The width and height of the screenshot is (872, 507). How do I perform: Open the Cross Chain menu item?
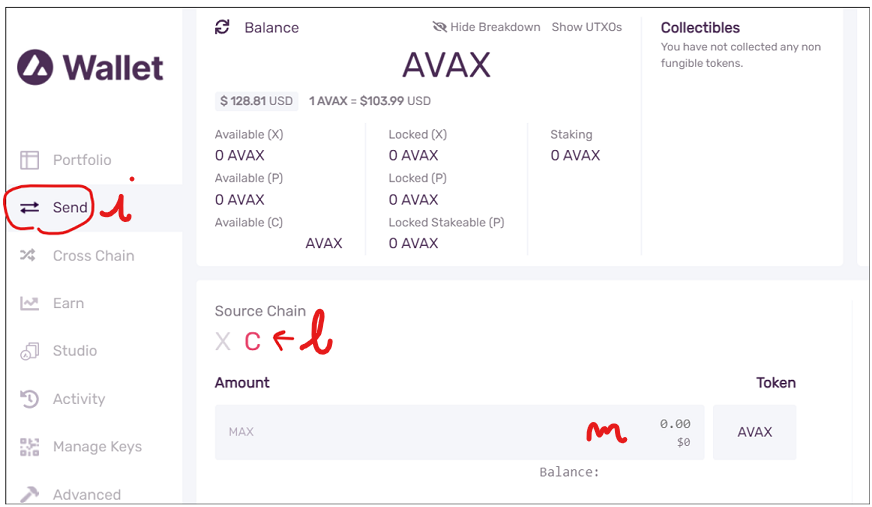point(93,256)
